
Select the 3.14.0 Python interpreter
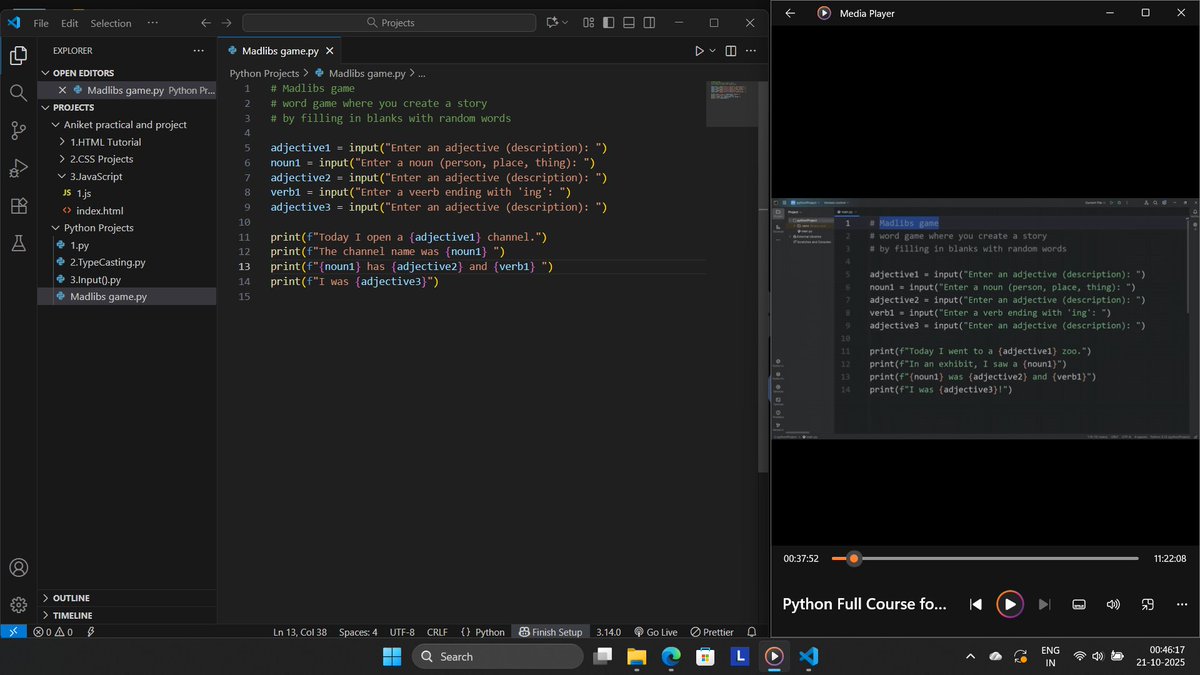(608, 632)
